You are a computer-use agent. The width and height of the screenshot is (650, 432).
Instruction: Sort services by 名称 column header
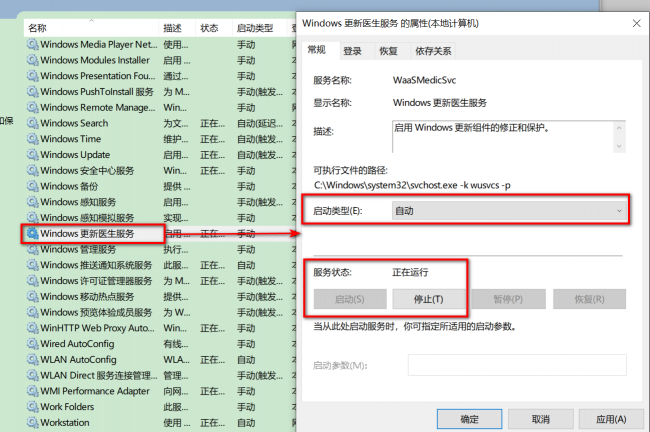[x=91, y=28]
